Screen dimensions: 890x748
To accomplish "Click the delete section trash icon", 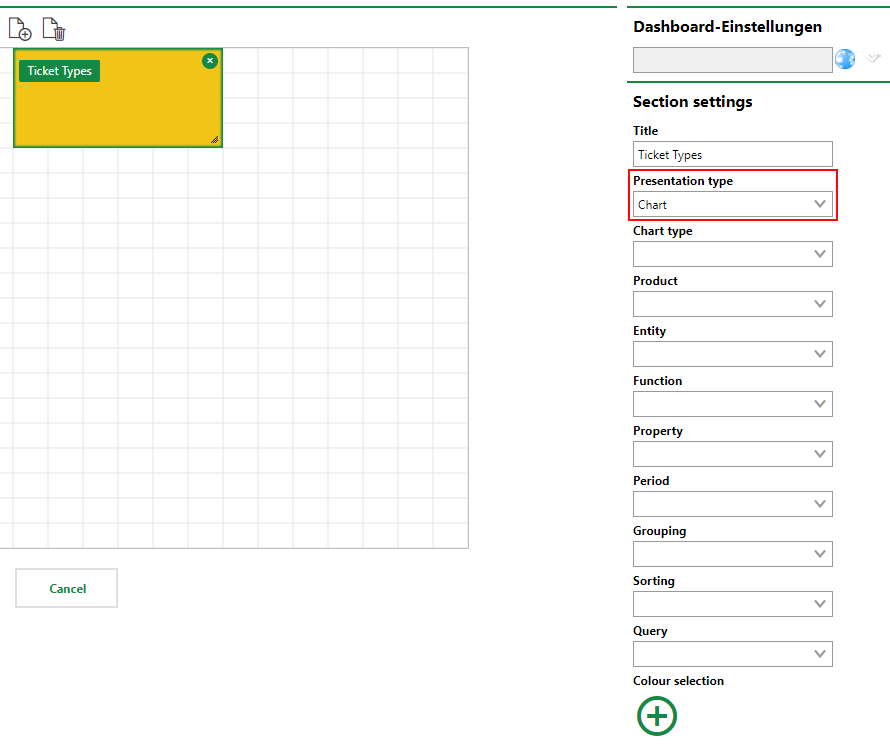I will point(54,31).
